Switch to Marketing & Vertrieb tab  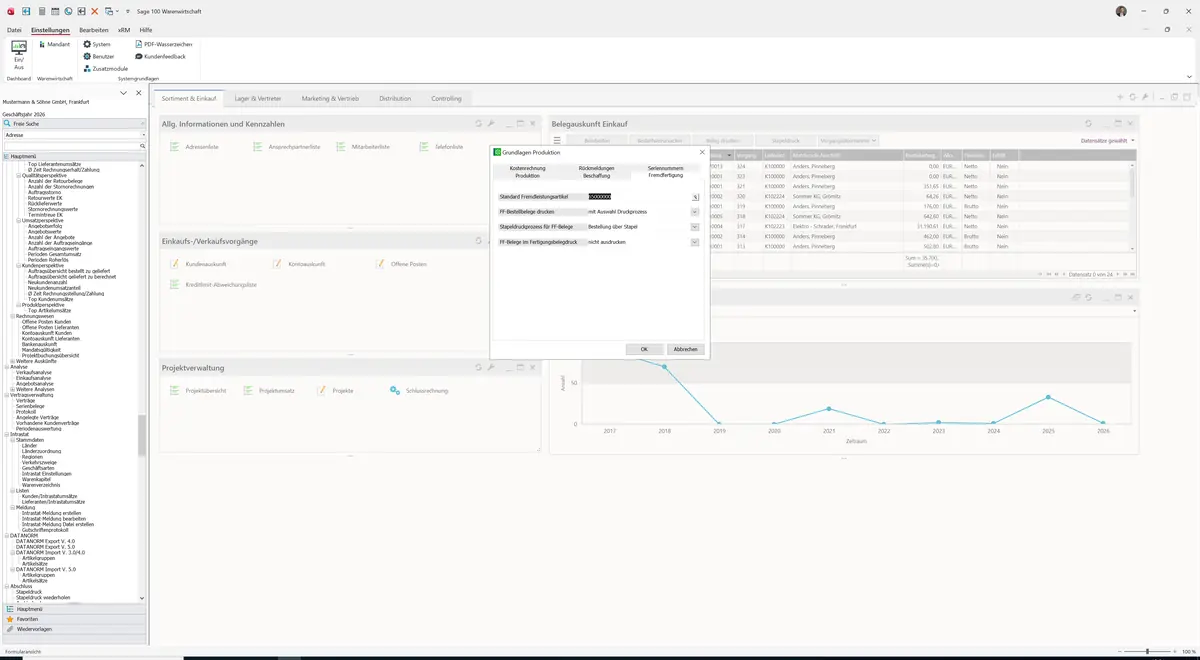[330, 99]
